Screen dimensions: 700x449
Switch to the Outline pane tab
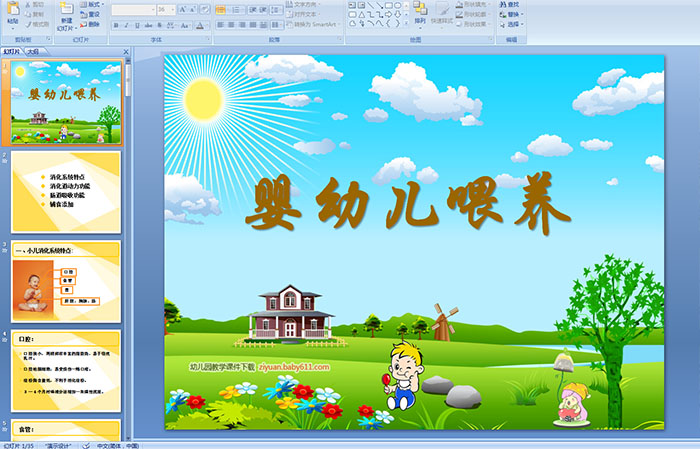click(x=34, y=52)
